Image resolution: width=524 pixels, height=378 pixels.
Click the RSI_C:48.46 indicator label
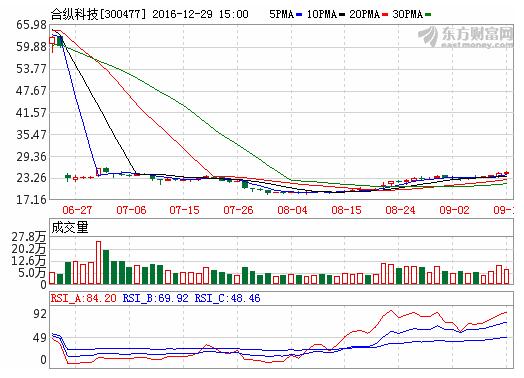pyautogui.click(x=227, y=298)
